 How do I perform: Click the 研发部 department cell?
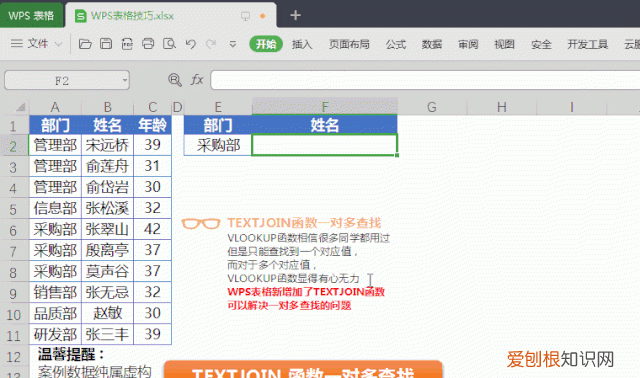[55, 334]
